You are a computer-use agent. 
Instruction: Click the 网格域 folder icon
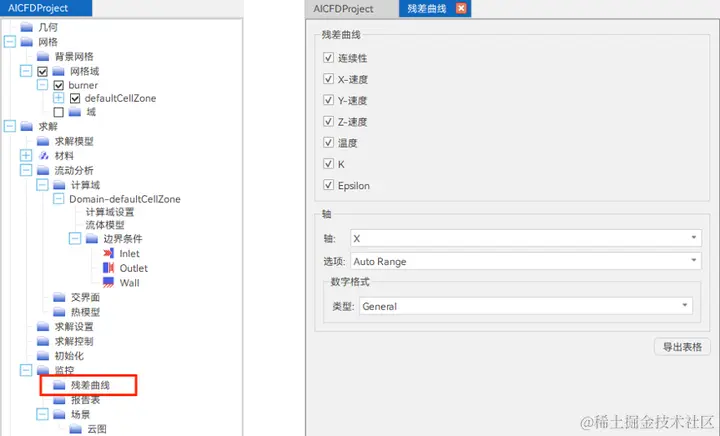tap(58, 71)
